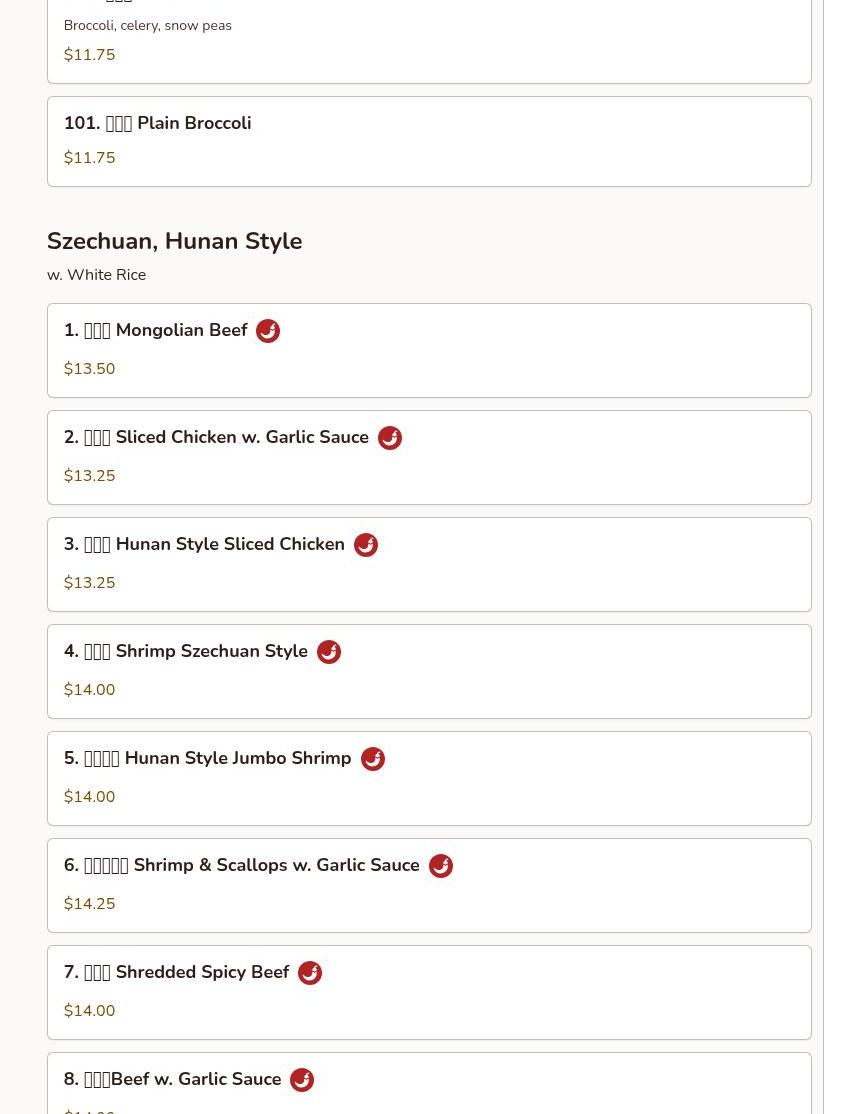Click the $14.25 price on Shrimp & Scallops card

89,904
